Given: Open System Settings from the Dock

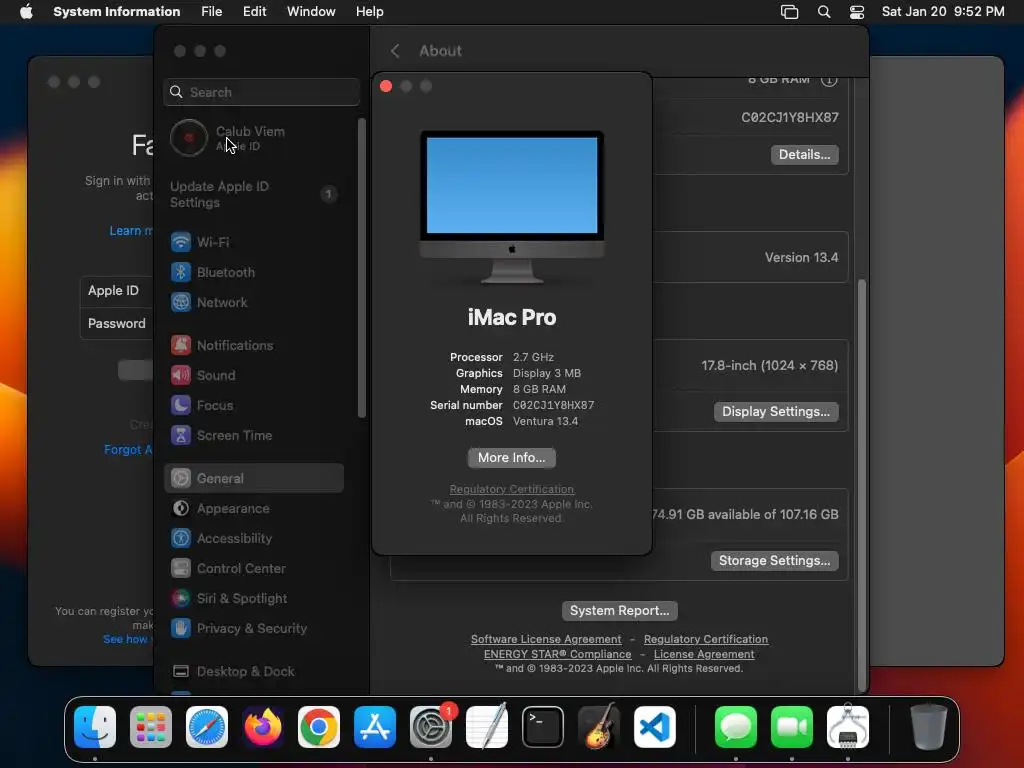Looking at the screenshot, I should coord(431,727).
